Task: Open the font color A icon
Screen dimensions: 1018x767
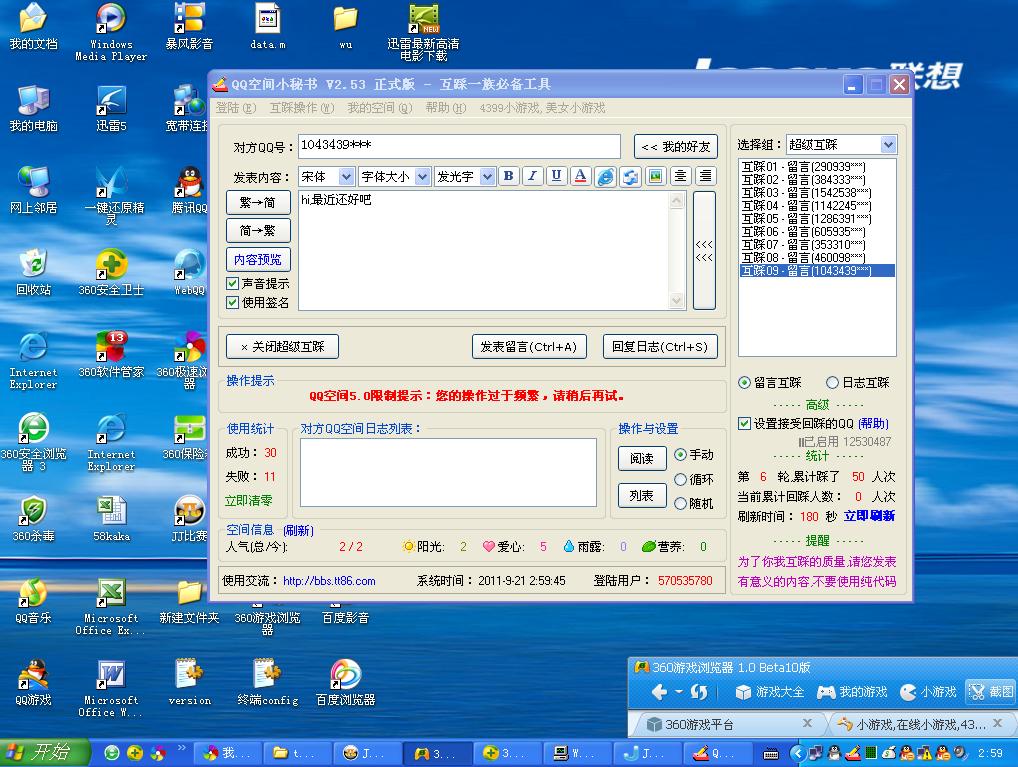Action: (581, 176)
